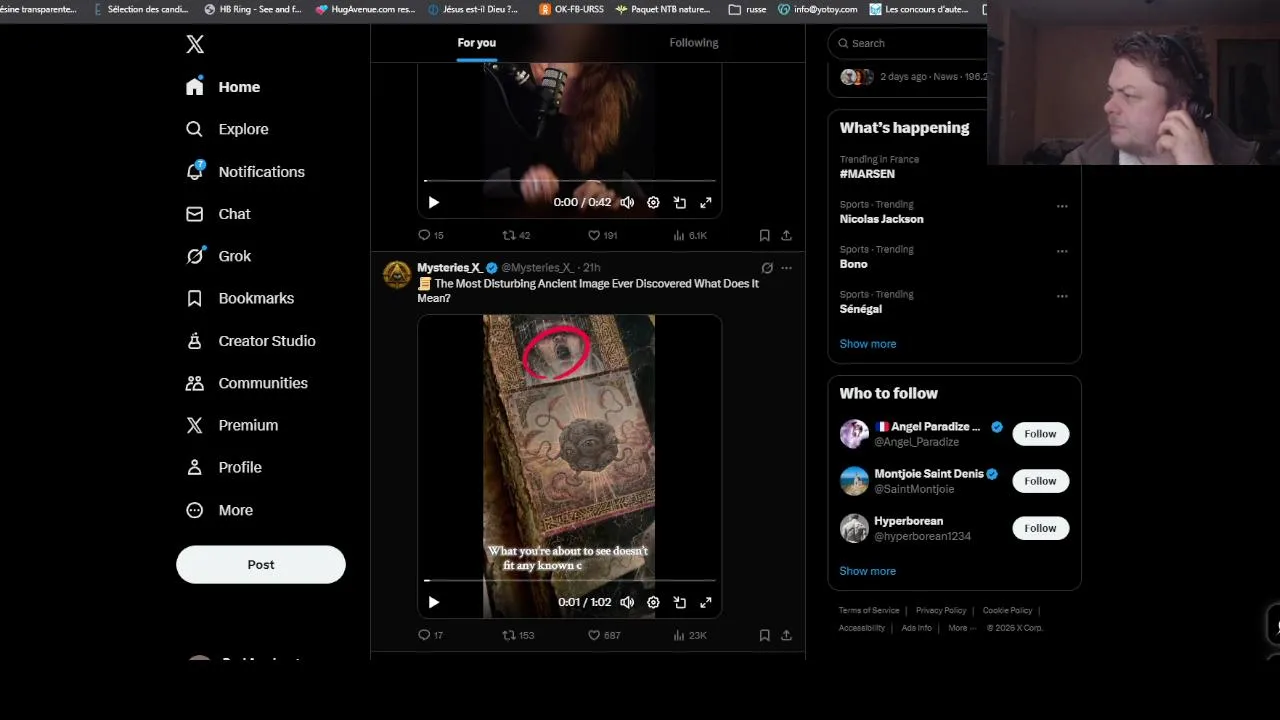Screen dimensions: 1280x720
Task: Bookmark the Mysteries_X_ post
Action: pos(764,635)
